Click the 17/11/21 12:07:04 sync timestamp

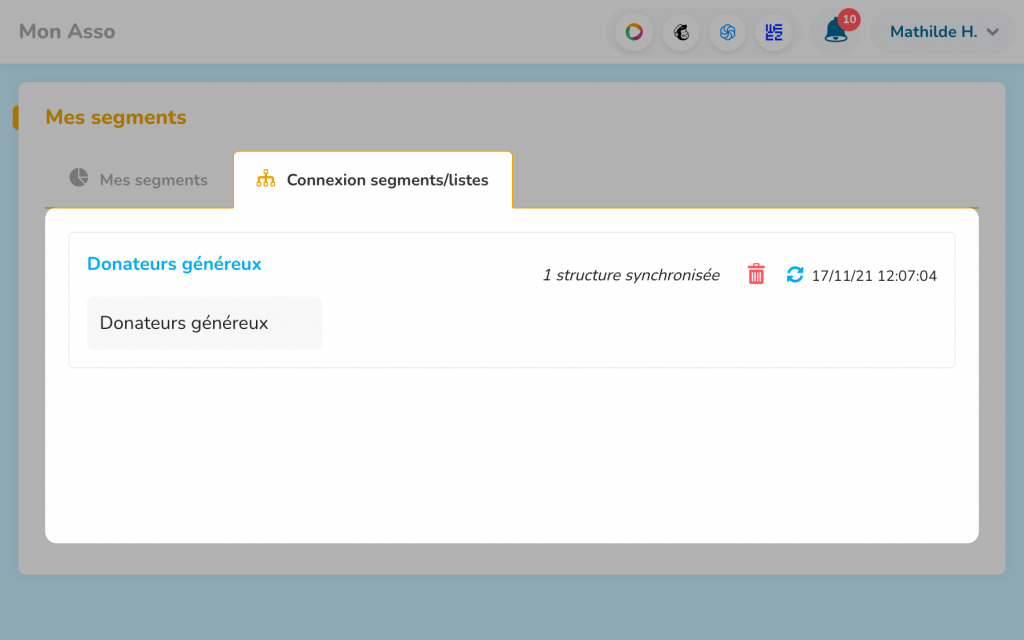pyautogui.click(x=874, y=276)
